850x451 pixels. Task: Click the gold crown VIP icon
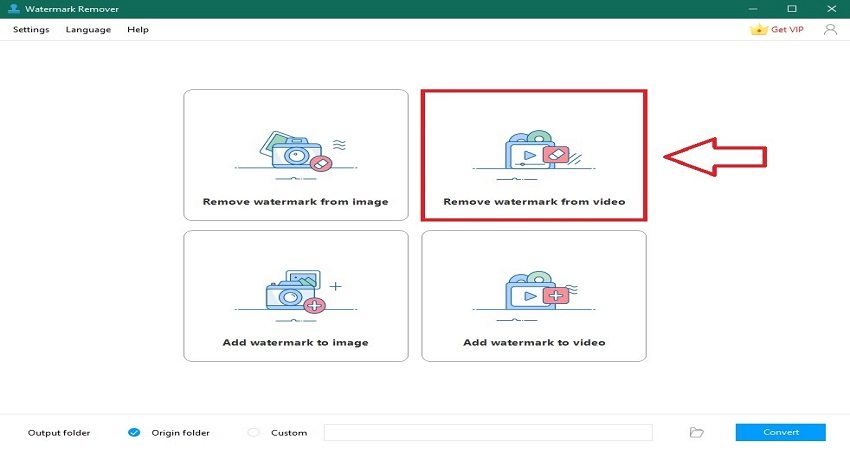point(759,30)
